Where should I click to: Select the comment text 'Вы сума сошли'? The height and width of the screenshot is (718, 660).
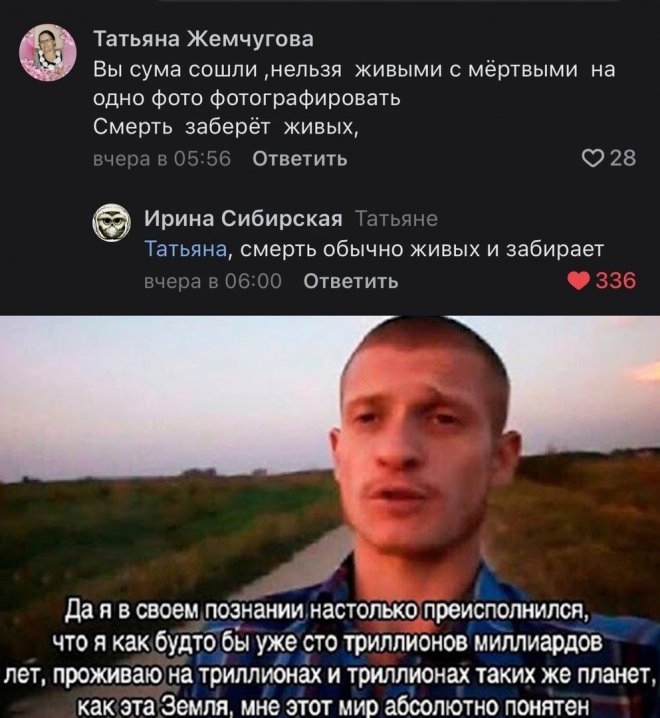175,70
